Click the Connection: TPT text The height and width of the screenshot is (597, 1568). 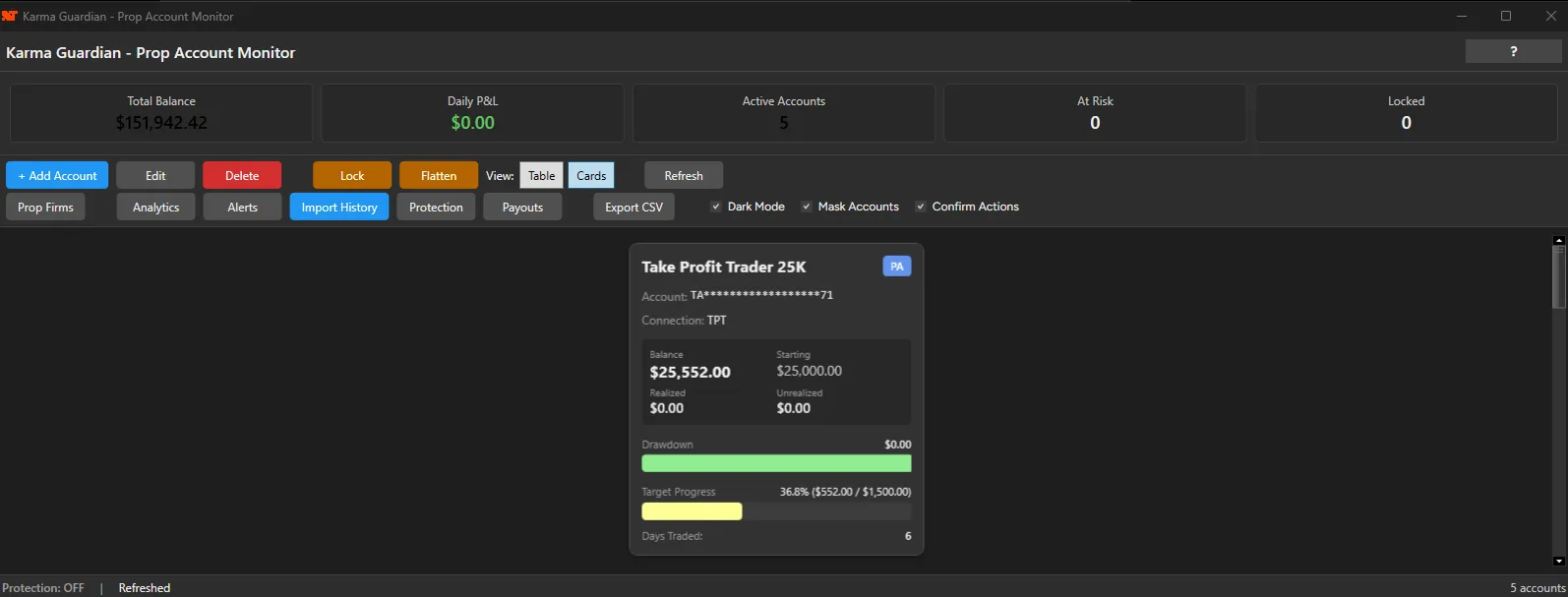tap(685, 321)
